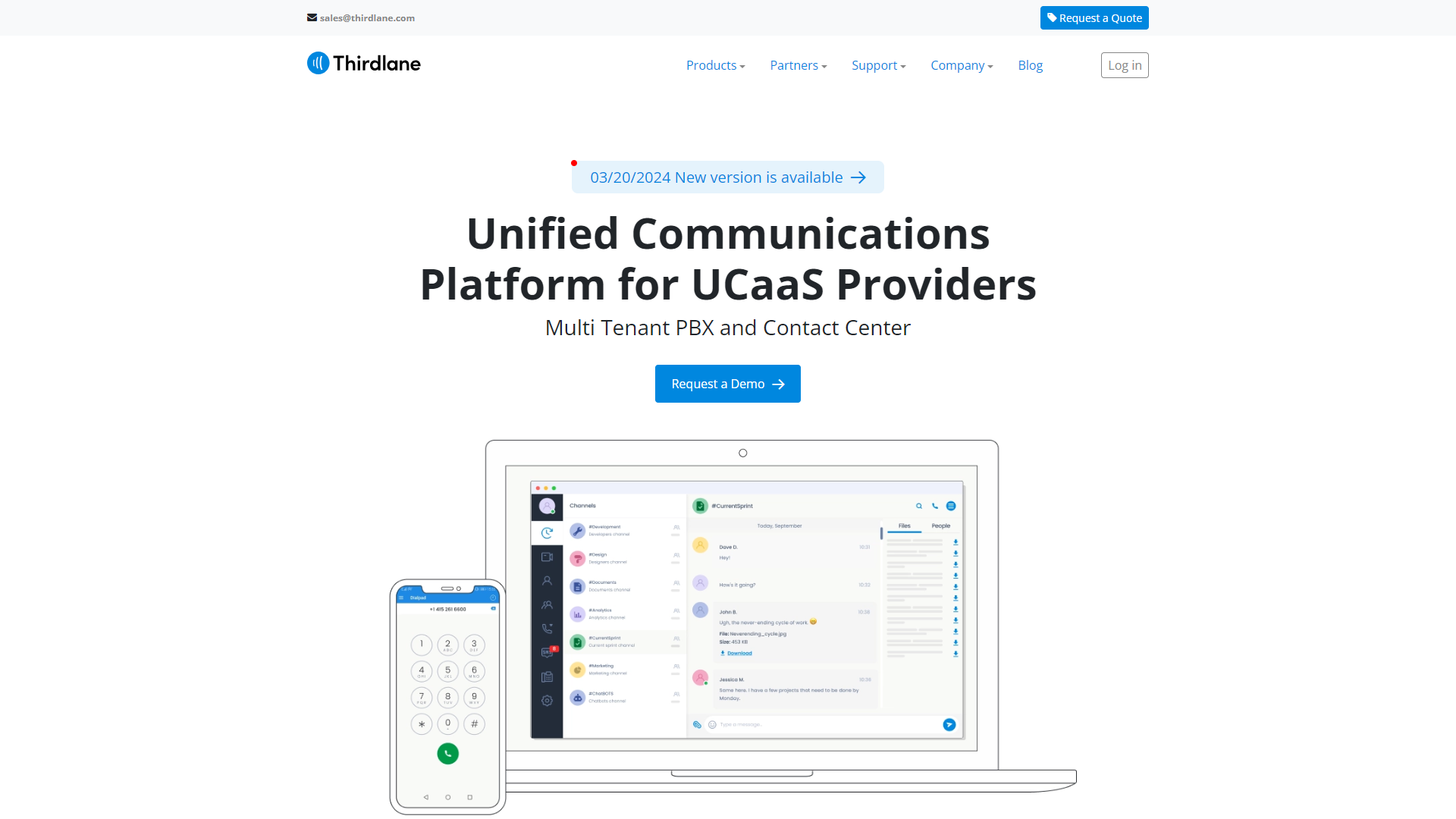Click the People tab in chat panel
The height and width of the screenshot is (819, 1456).
click(941, 525)
